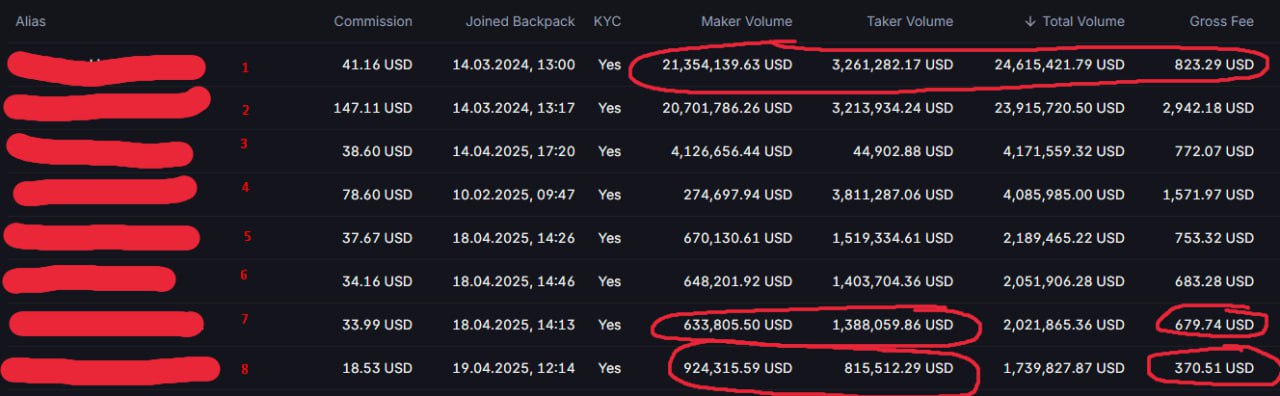
Task: Click taker volume 1,388,059.86 USD
Action: [892, 325]
